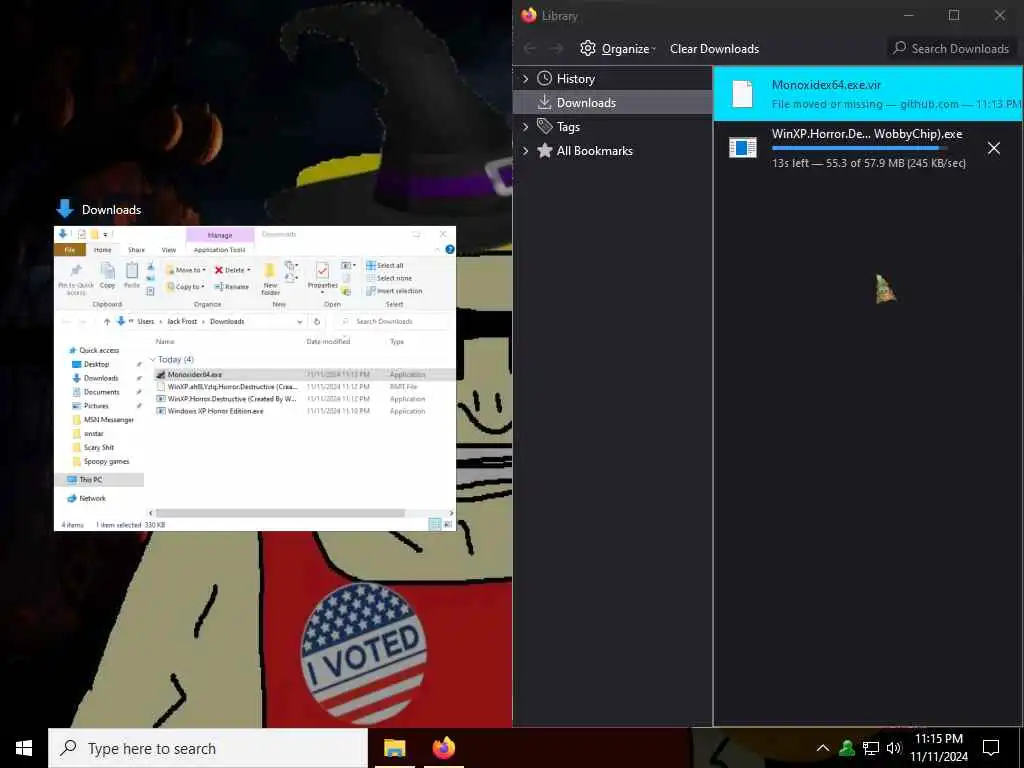Open the Application Tools tab
1024x768 pixels.
pyautogui.click(x=219, y=249)
